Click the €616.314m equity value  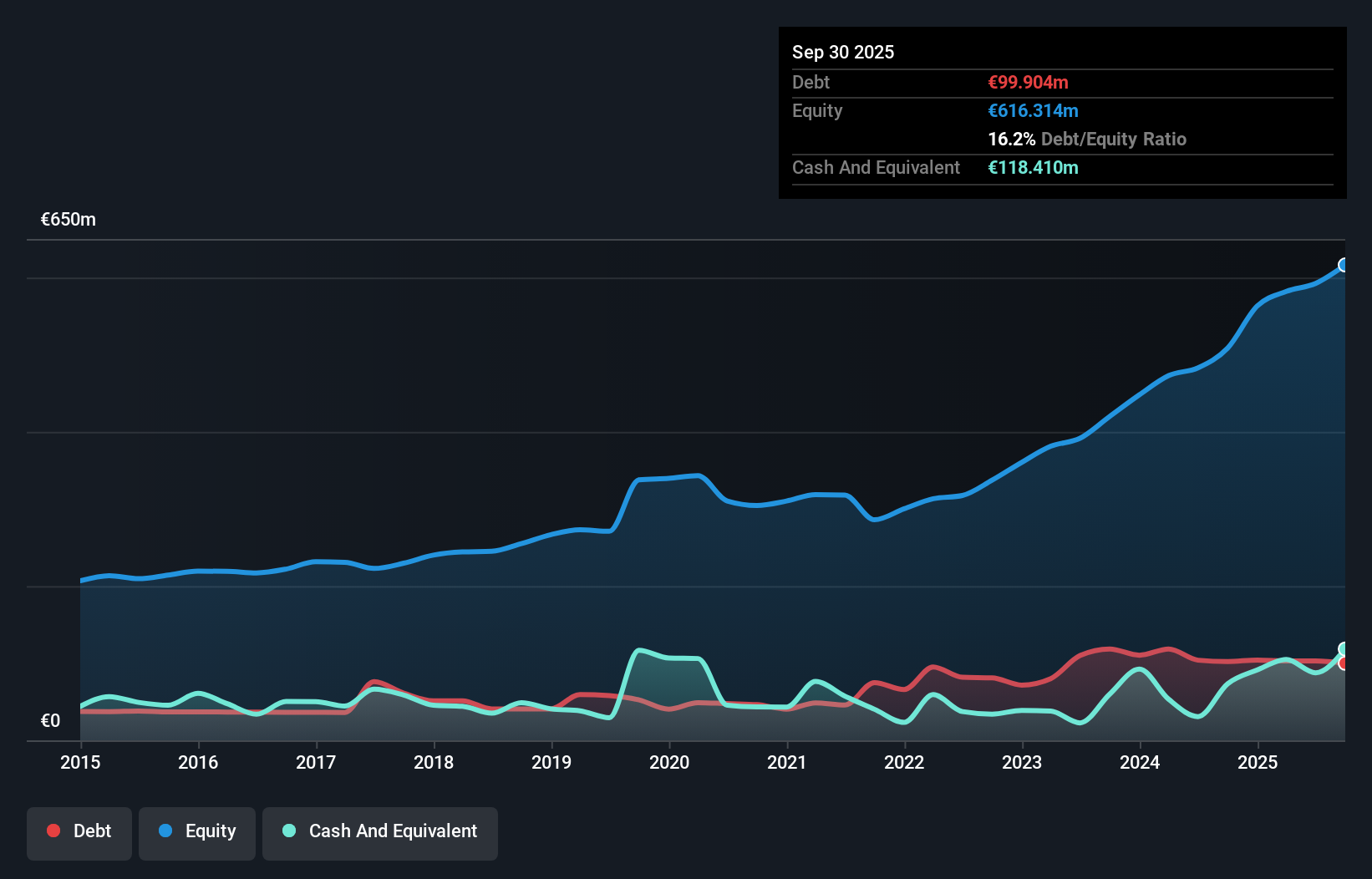point(1033,110)
